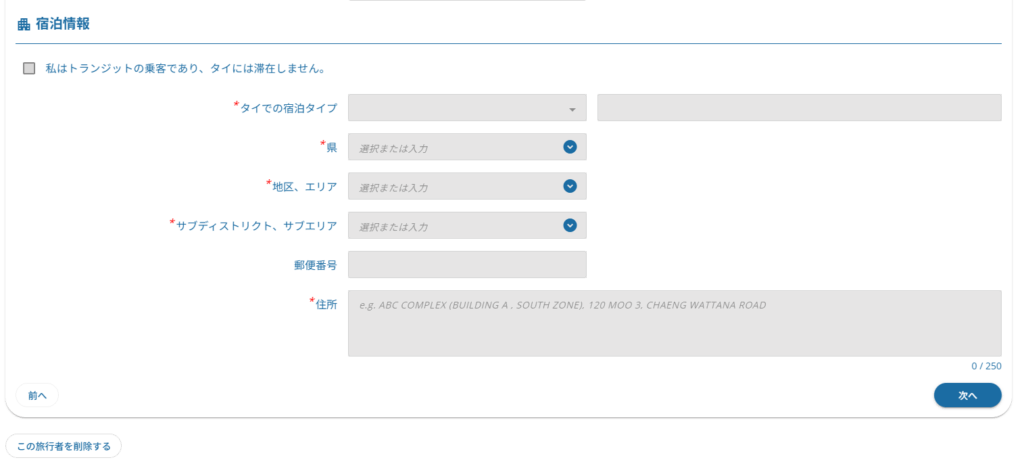Click the 私はトランジットの乗客であり label text

point(125,68)
